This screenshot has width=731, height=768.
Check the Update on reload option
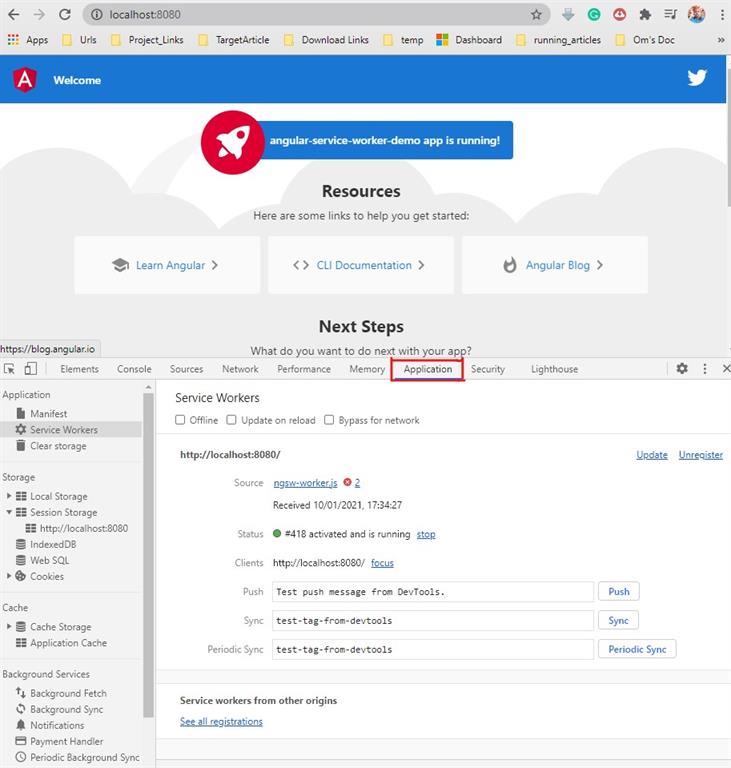coord(231,420)
